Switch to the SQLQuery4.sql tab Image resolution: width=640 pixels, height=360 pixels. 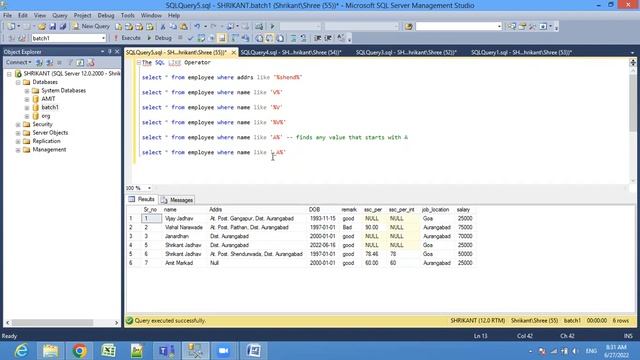point(291,52)
